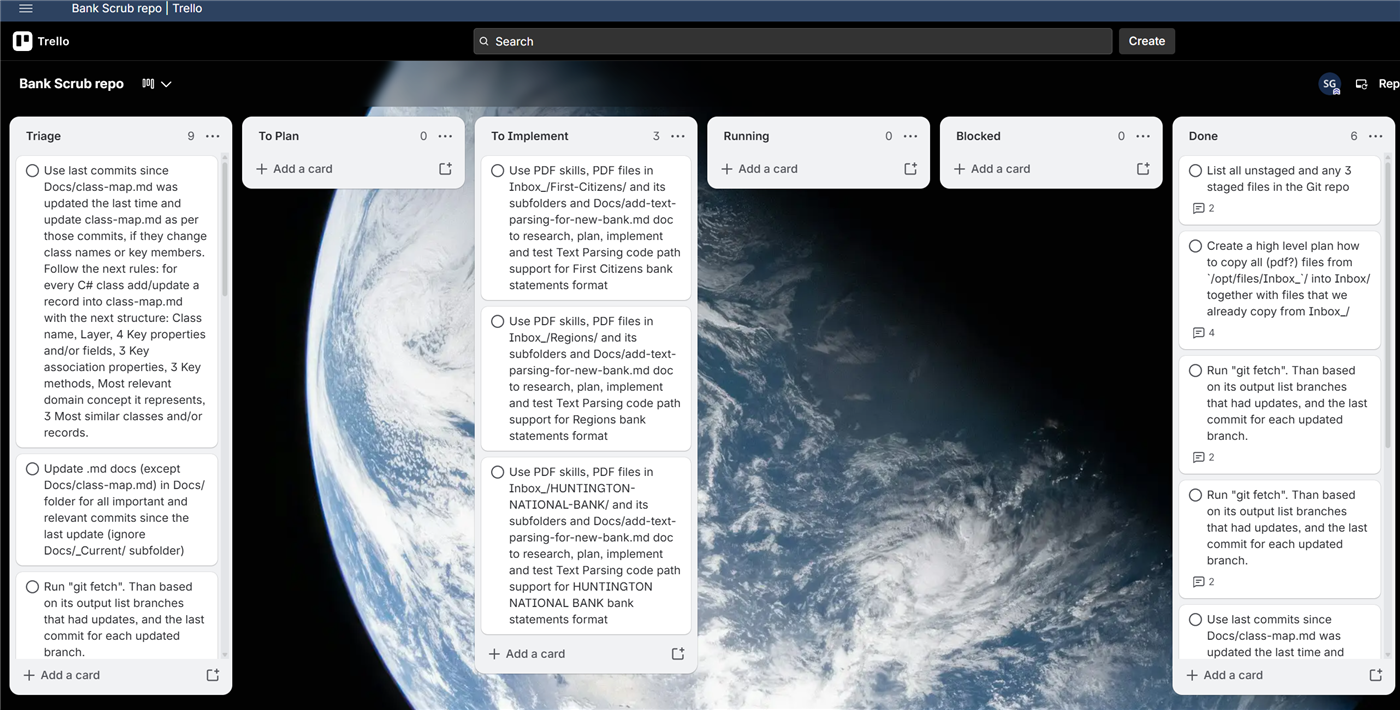Create from template in To Implement list

[678, 654]
